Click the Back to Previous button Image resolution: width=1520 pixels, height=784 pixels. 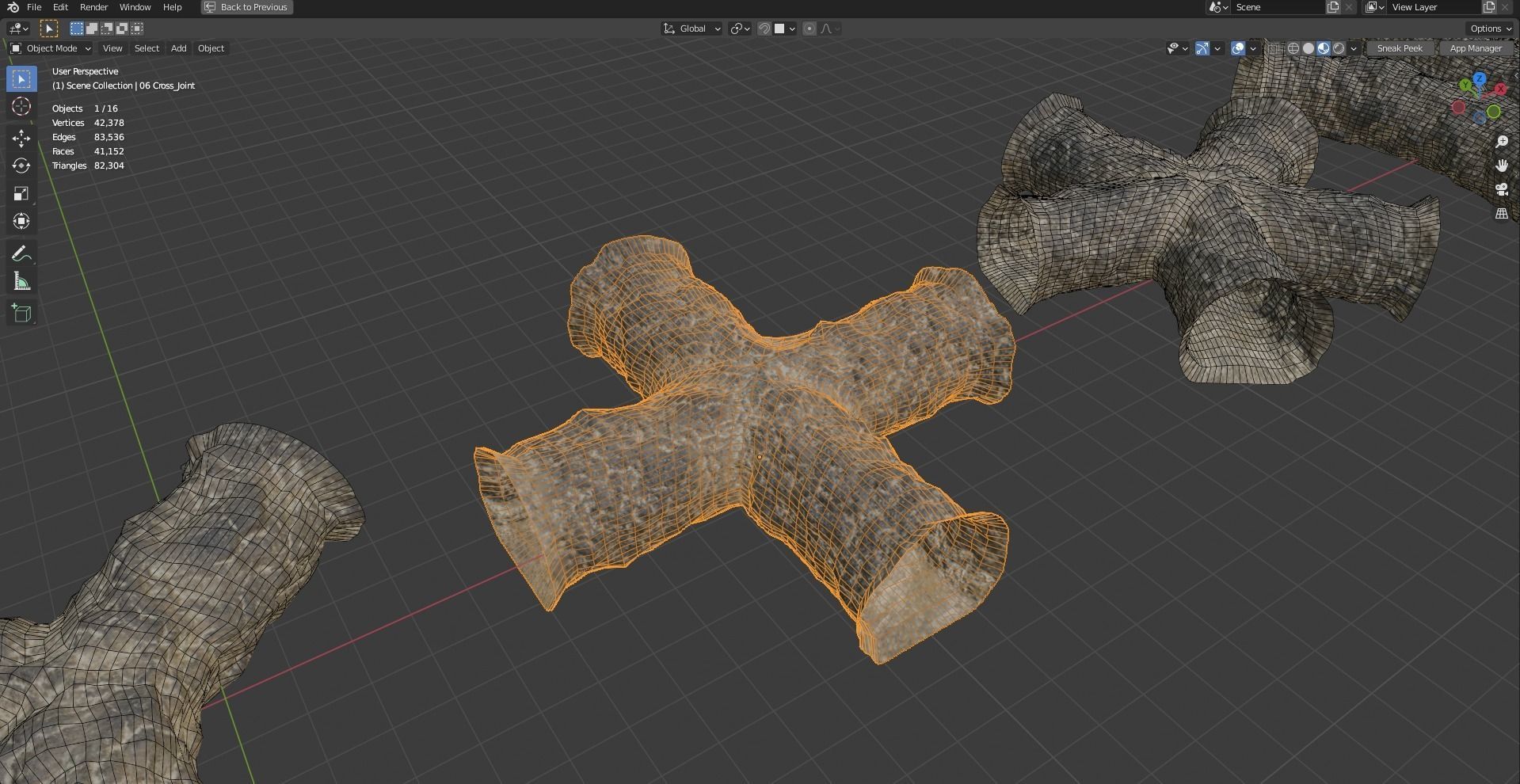click(x=246, y=7)
